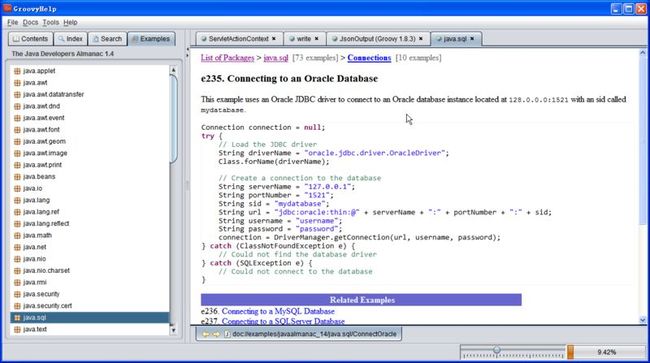Click the java.awt package icon
Viewport: 650px width, 363px height.
(x=17, y=83)
